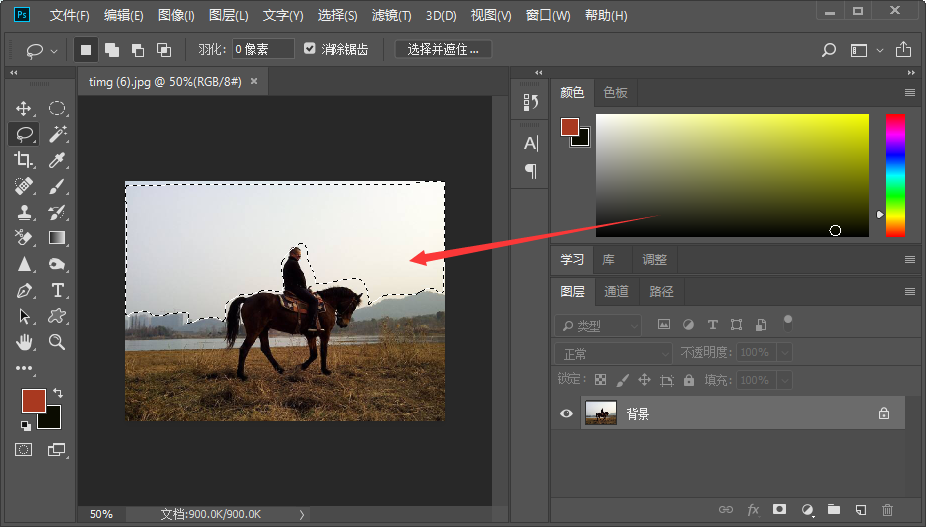926x527 pixels.
Task: Open the 填充 fill dropdown arrow
Action: point(784,380)
